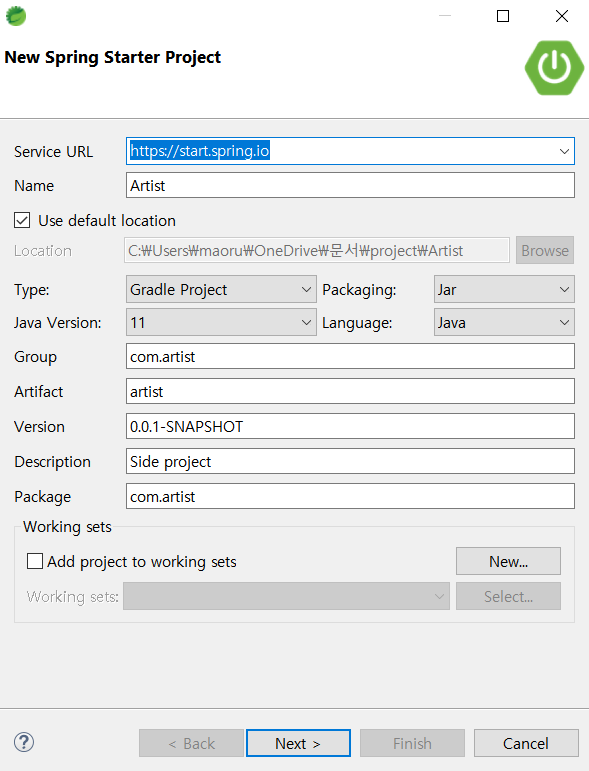The width and height of the screenshot is (589, 771).
Task: Click the Name field containing Artist
Action: (350, 185)
